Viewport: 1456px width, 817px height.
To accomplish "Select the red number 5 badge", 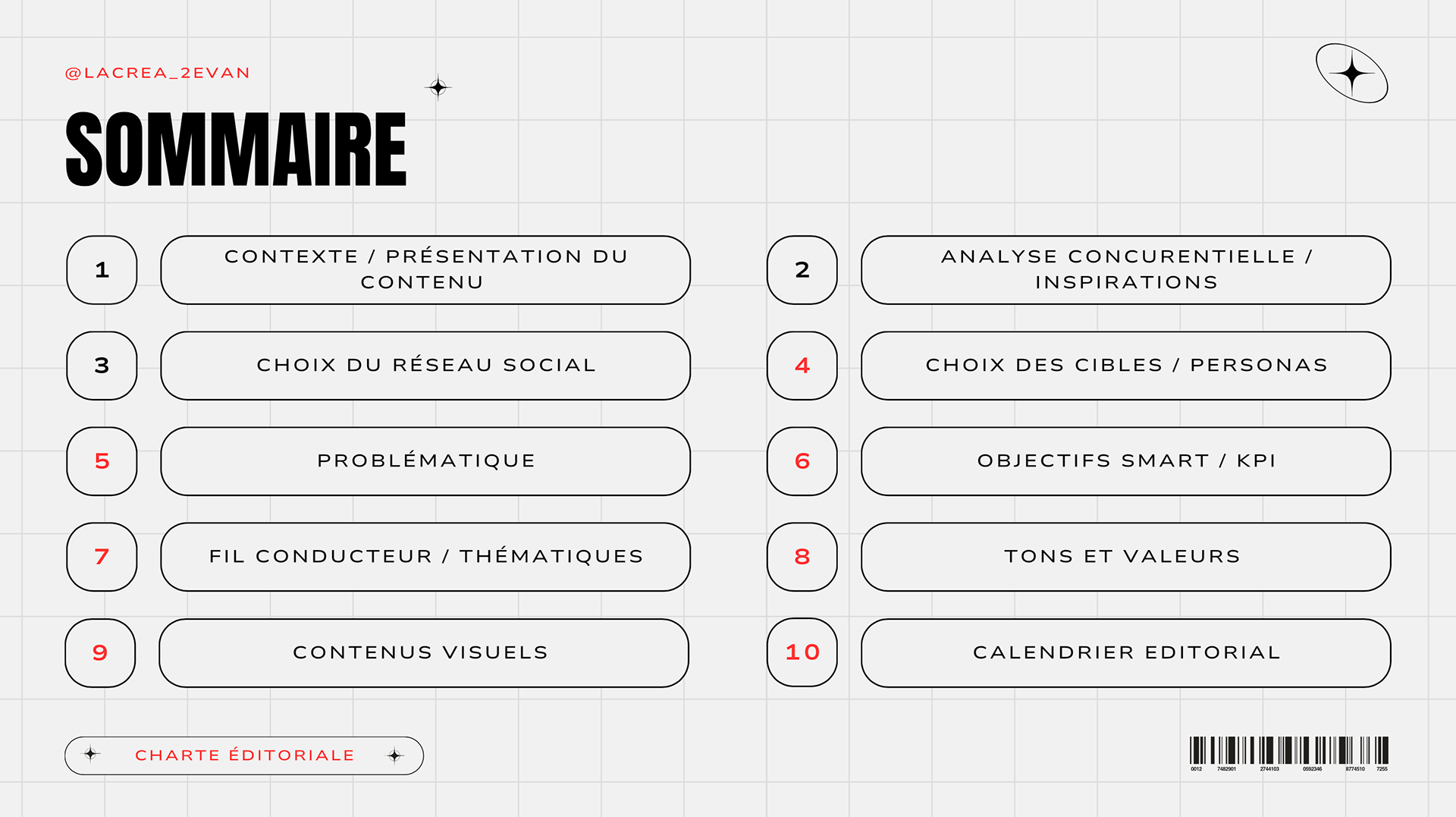I will click(x=102, y=461).
